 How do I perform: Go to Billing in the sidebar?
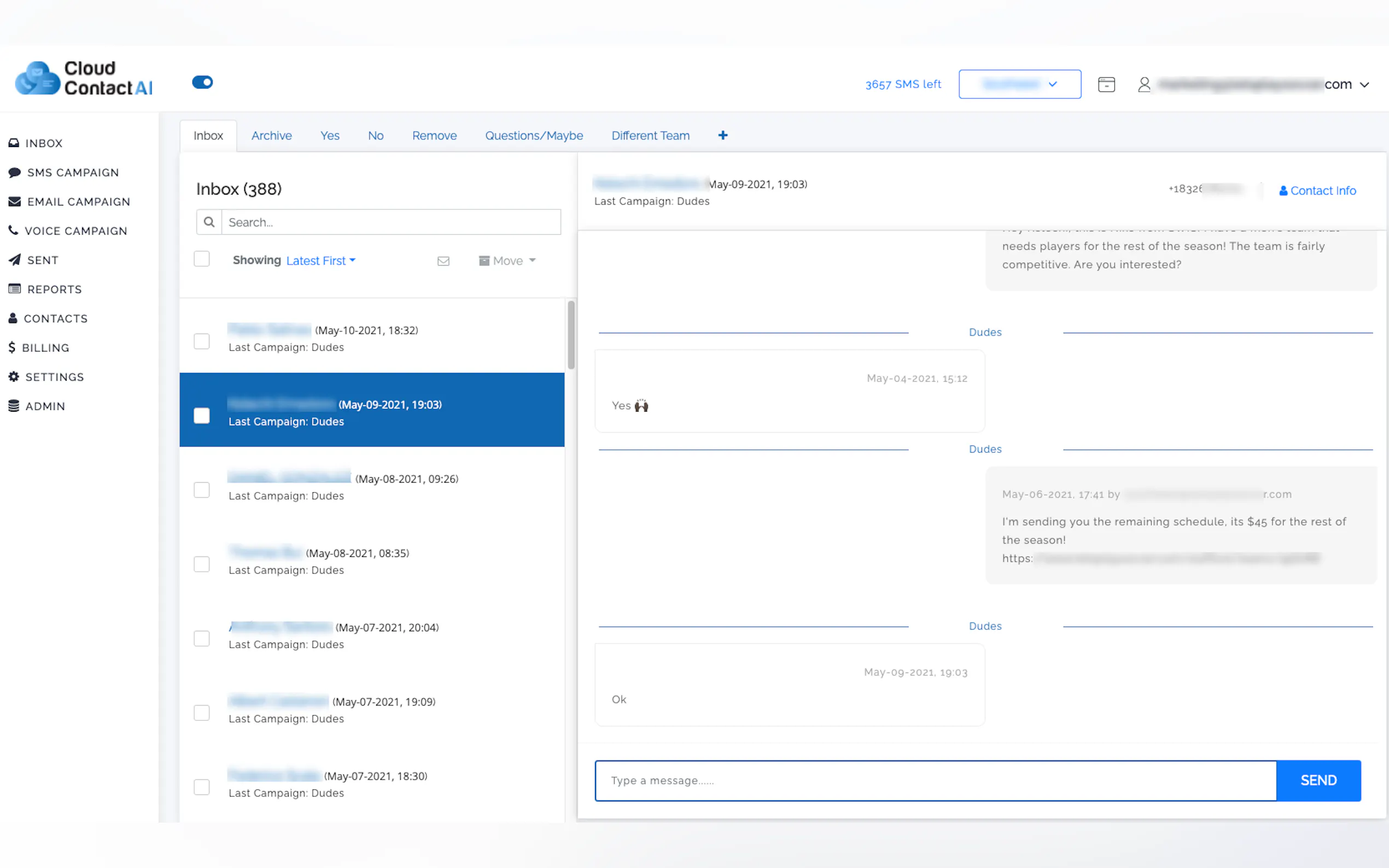45,348
